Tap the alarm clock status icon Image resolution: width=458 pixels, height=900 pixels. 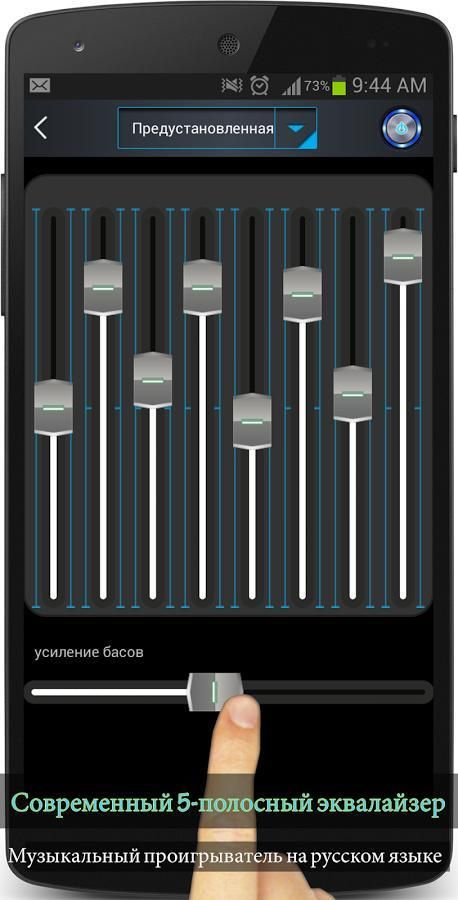[259, 86]
